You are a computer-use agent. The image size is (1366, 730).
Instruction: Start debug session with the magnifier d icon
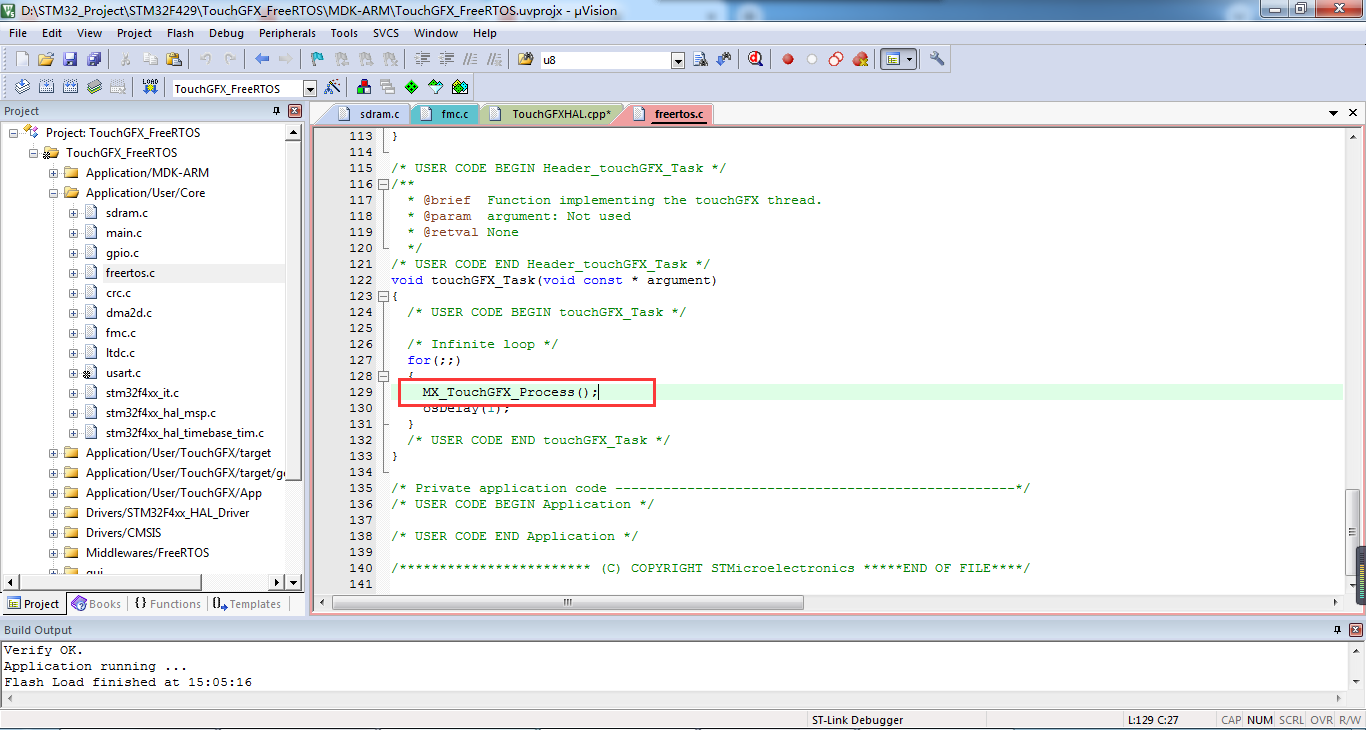coord(755,60)
